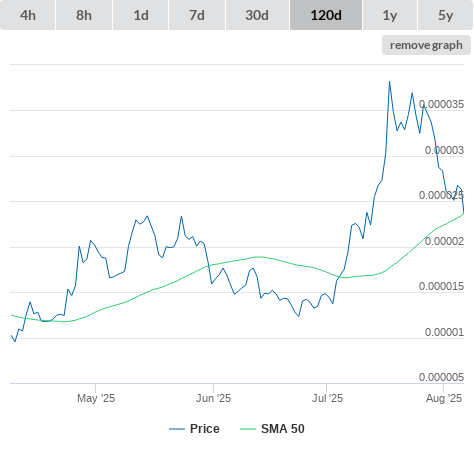Open the 30d chart view
The image size is (474, 455).
[x=257, y=15]
